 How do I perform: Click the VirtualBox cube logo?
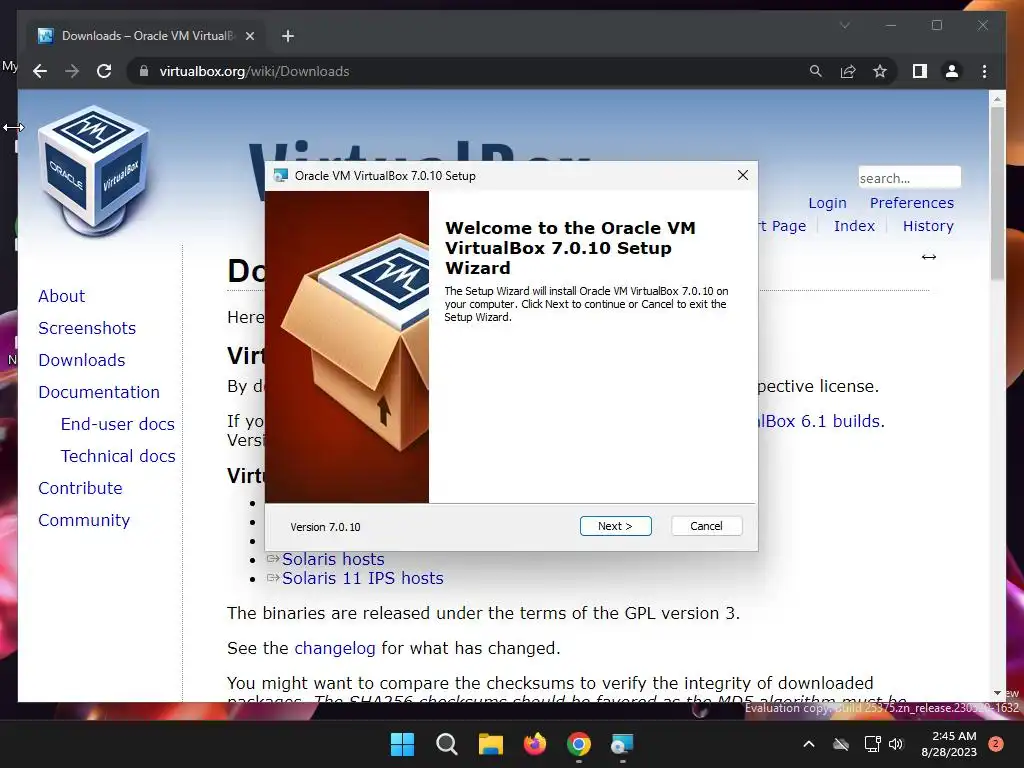(93, 170)
